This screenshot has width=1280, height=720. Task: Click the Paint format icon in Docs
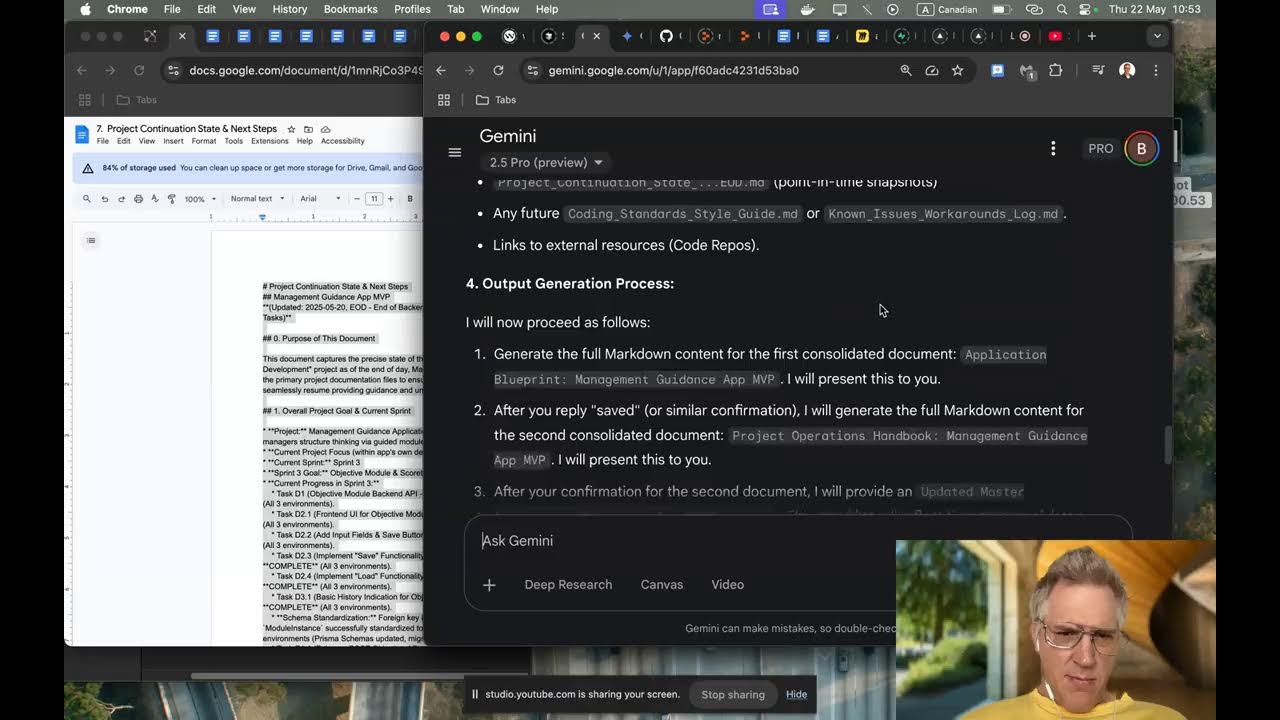click(171, 199)
